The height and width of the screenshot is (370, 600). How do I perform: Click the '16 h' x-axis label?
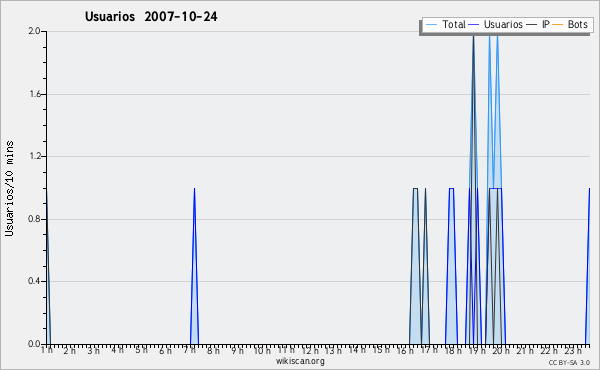(x=405, y=351)
